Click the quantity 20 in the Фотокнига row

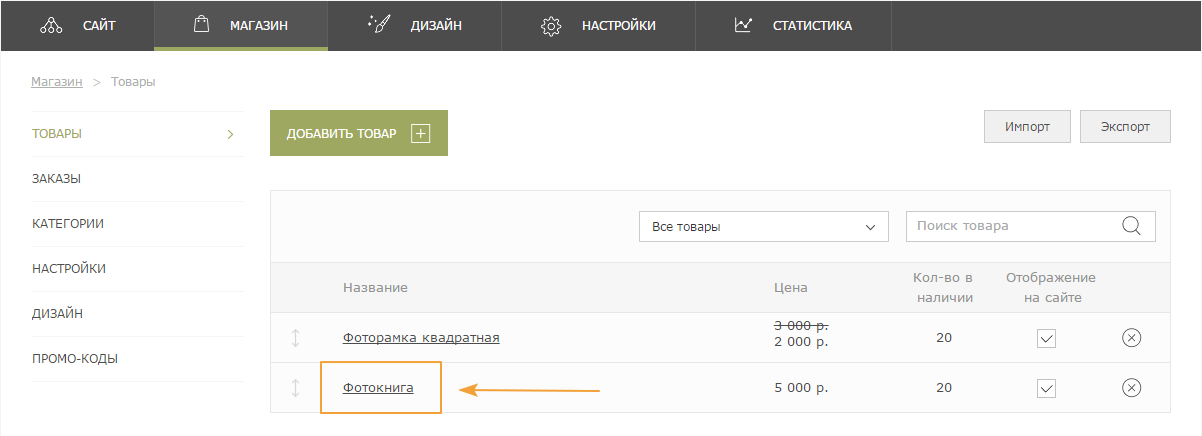click(944, 388)
